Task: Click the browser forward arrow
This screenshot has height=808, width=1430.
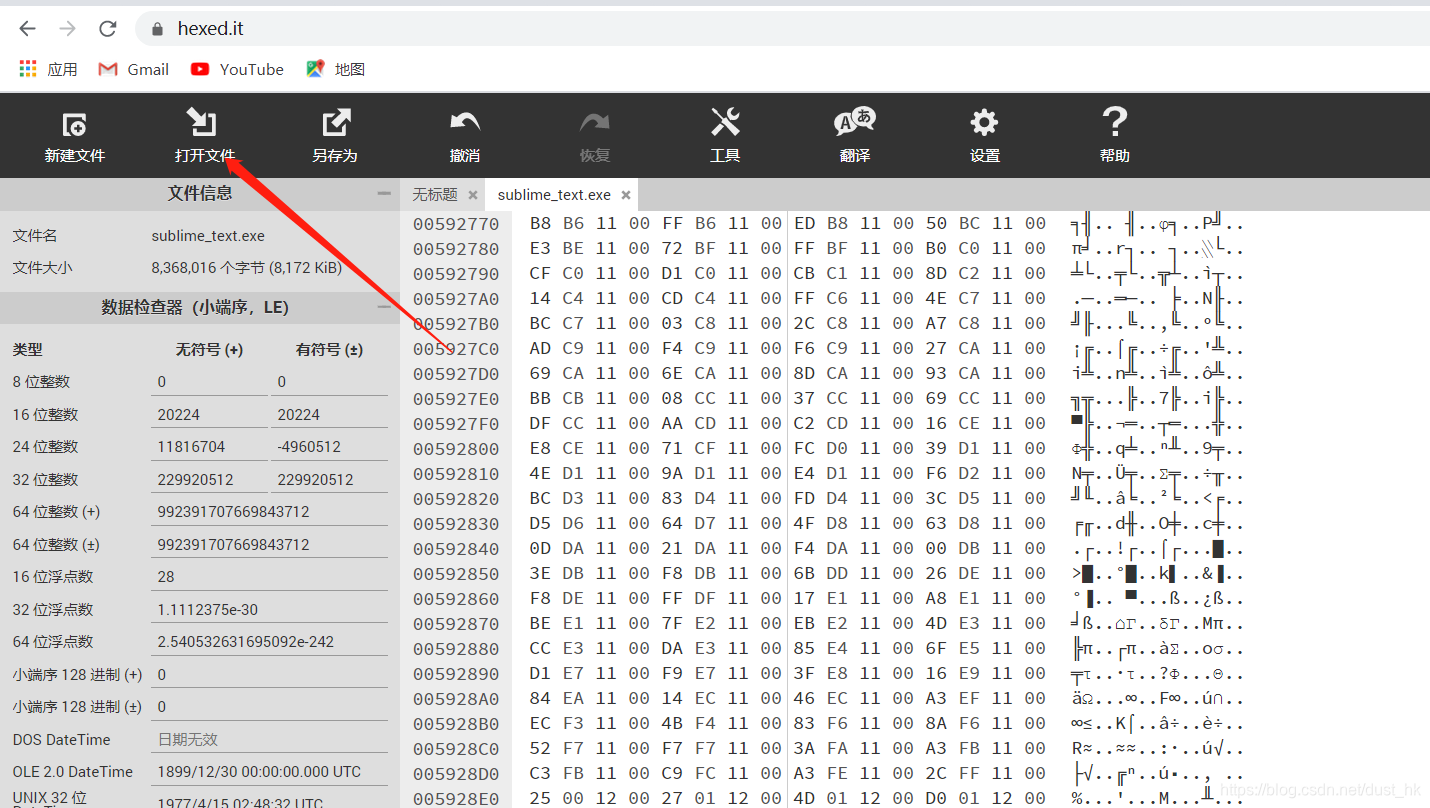Action: 67,29
